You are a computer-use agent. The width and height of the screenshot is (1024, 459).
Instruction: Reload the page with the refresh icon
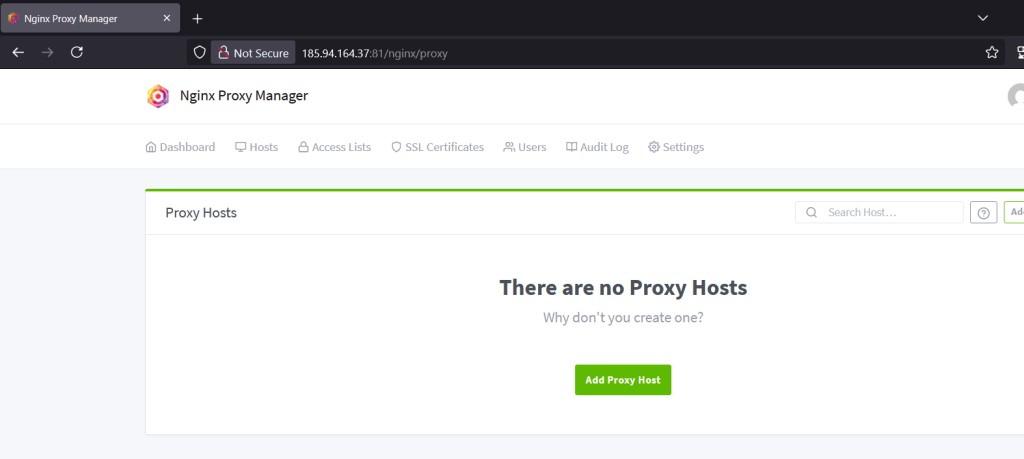pos(76,53)
